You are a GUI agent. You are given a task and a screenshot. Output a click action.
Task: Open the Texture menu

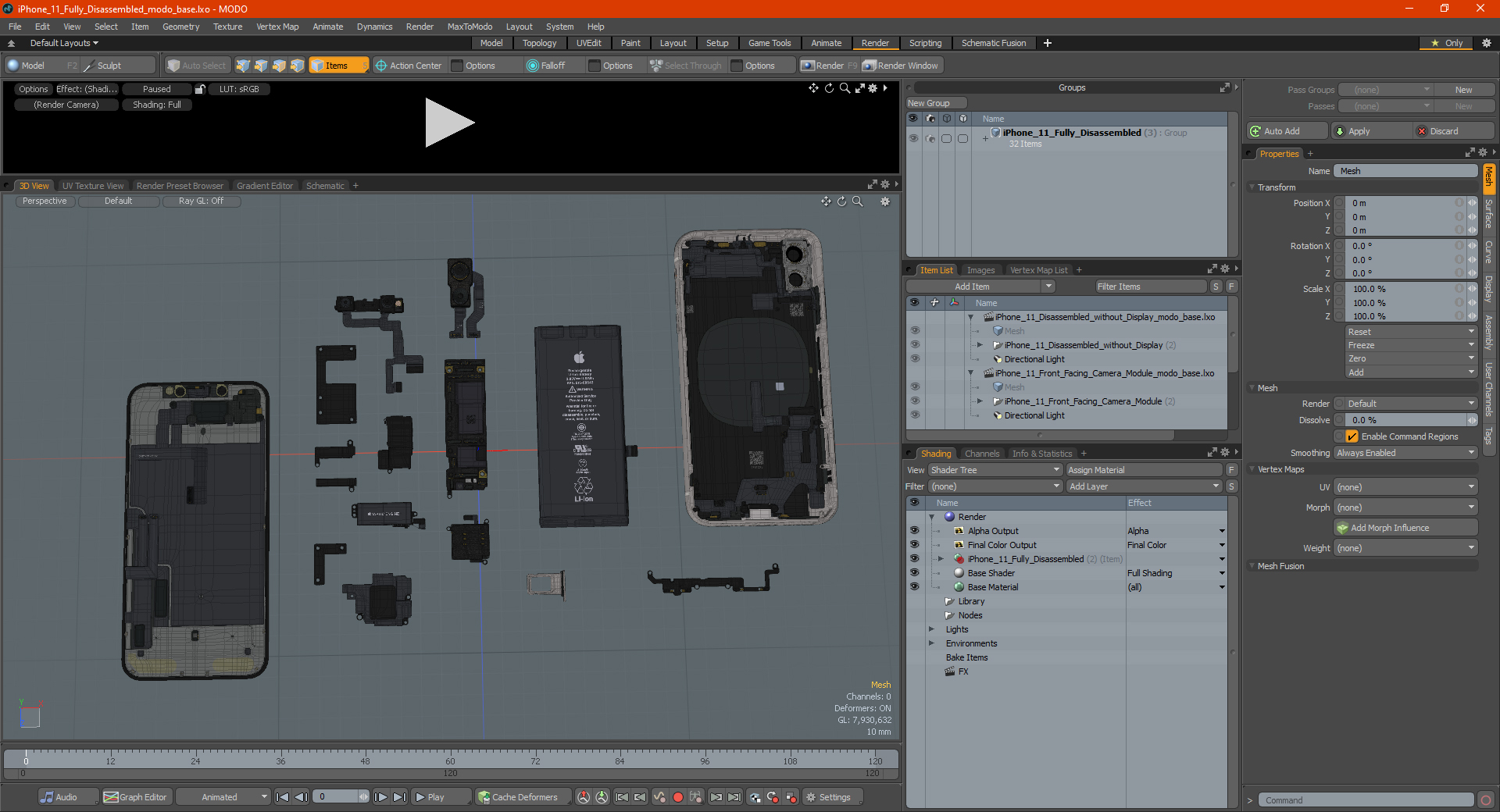(x=227, y=27)
